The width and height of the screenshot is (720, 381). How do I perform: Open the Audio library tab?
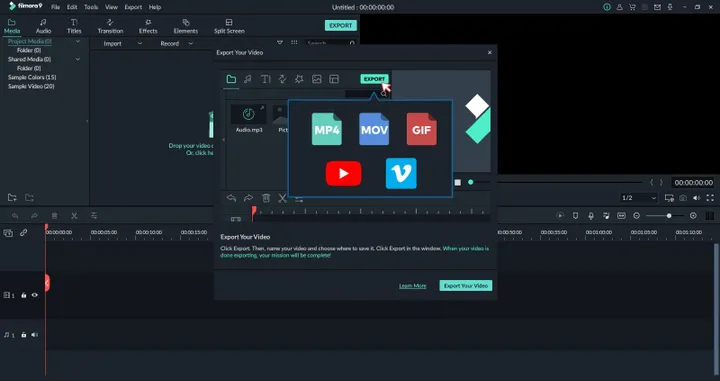point(43,26)
